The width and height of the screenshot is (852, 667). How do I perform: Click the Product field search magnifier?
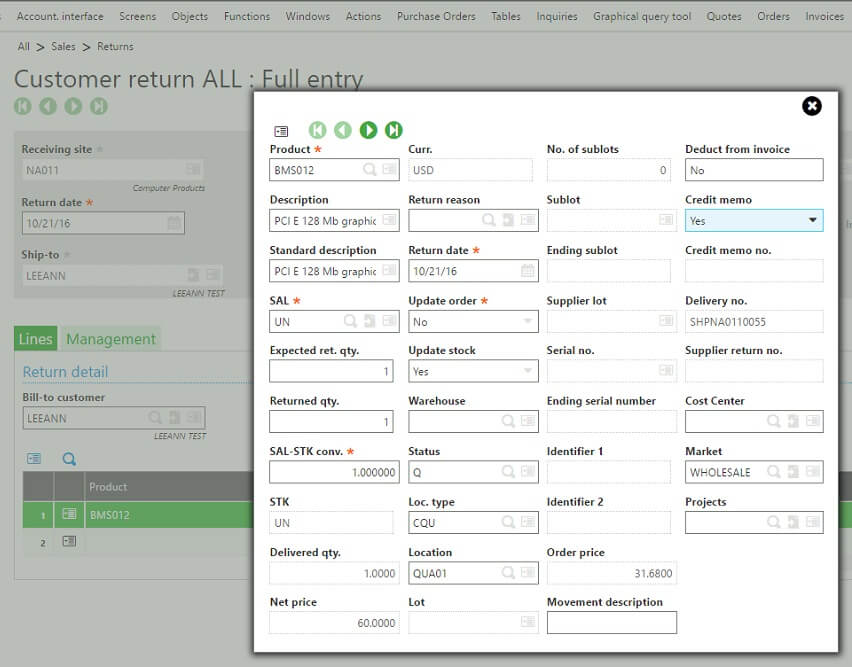tap(370, 171)
